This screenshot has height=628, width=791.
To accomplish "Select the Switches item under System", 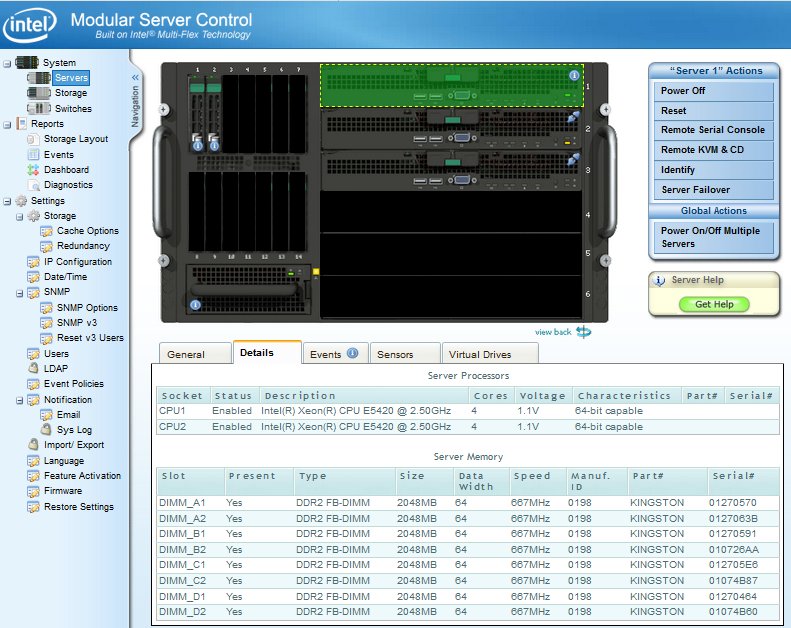I will point(72,109).
